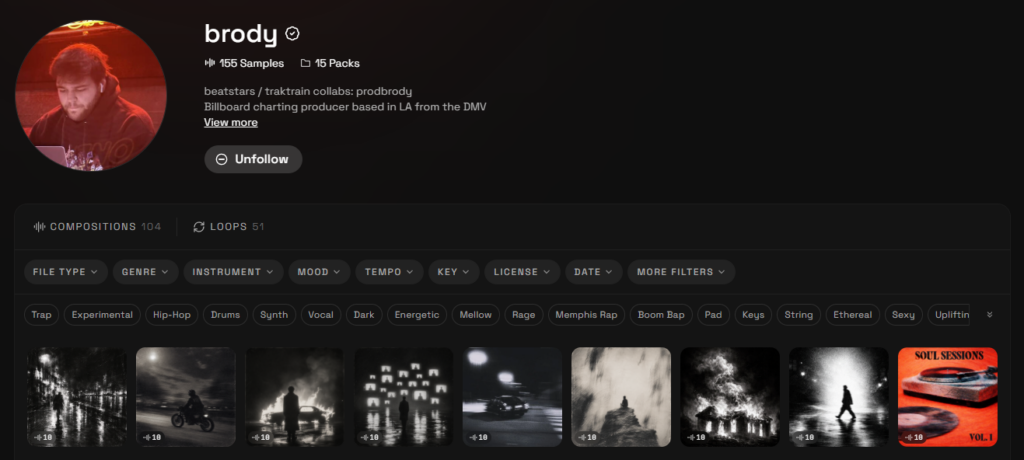
Task: Select the Sexy tag
Action: tap(903, 315)
